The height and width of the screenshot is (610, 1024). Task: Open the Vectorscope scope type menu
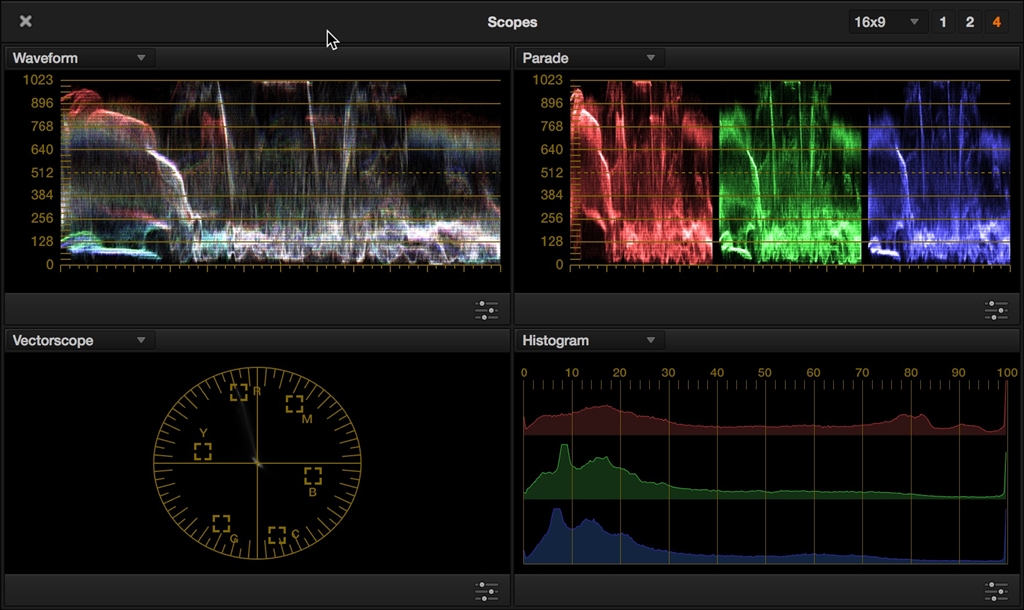point(140,340)
